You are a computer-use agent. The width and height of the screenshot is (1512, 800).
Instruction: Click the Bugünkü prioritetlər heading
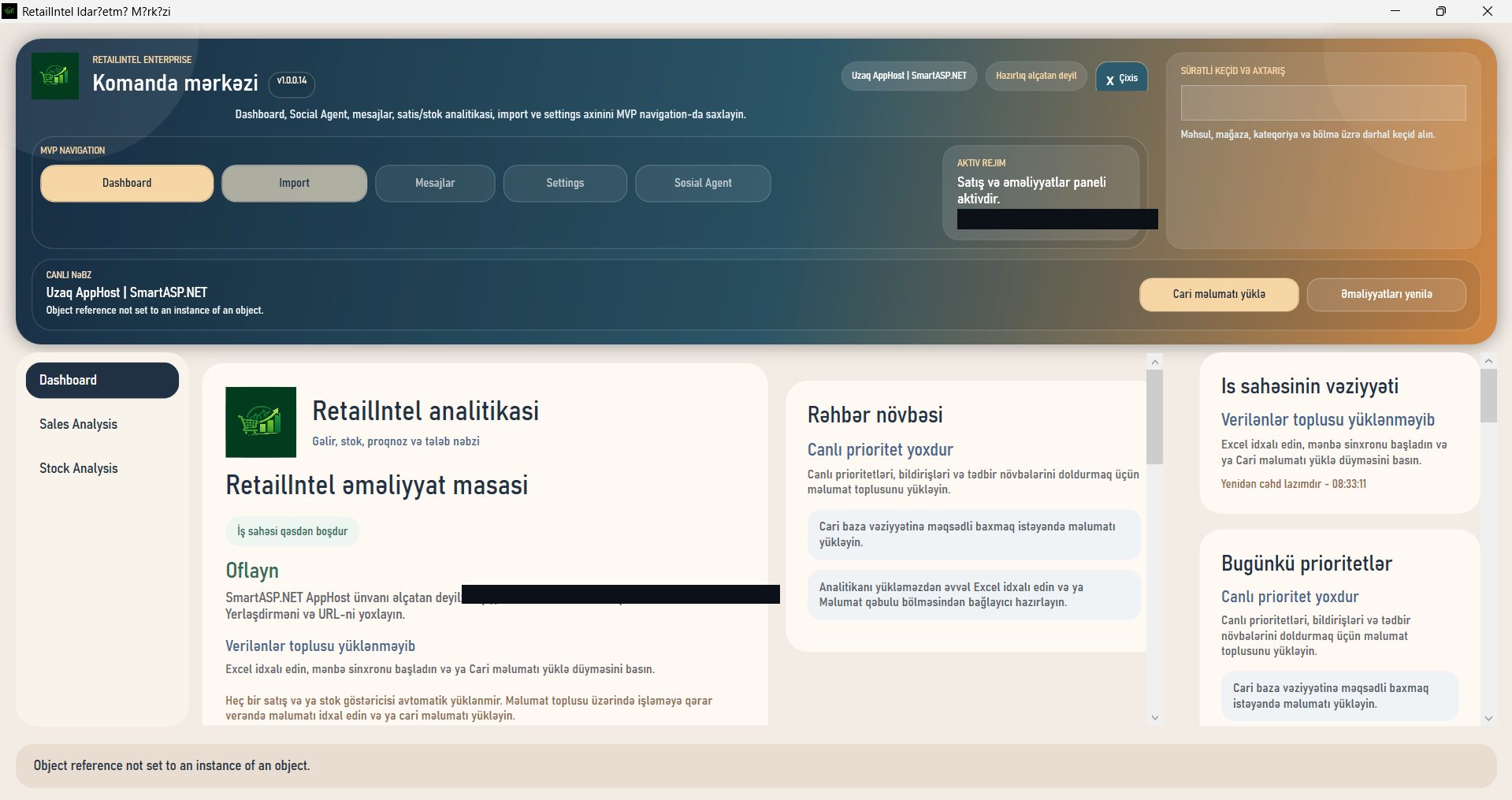coord(1306,564)
